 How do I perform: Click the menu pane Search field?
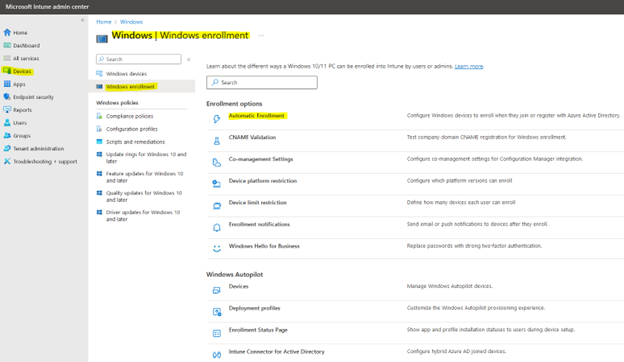(138, 59)
